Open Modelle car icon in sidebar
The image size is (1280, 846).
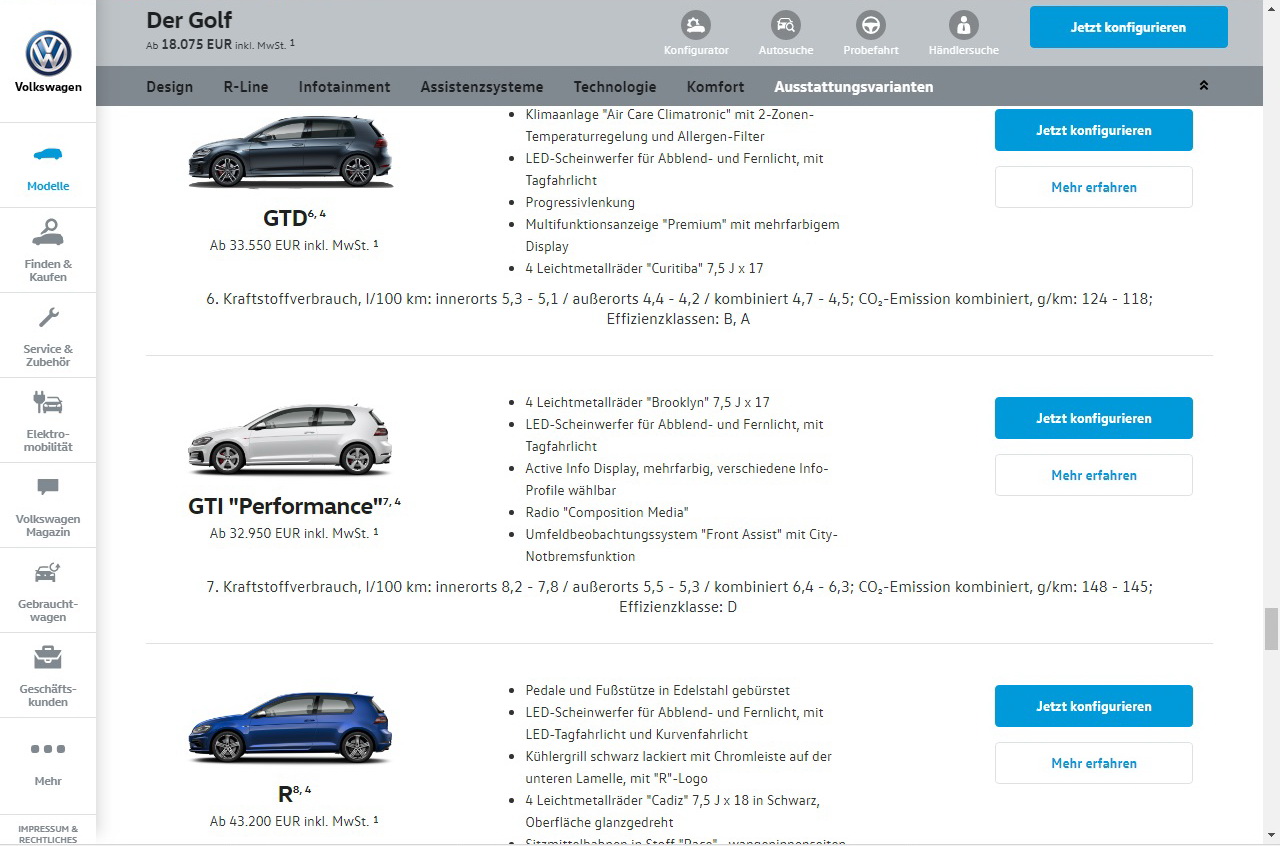[48, 154]
